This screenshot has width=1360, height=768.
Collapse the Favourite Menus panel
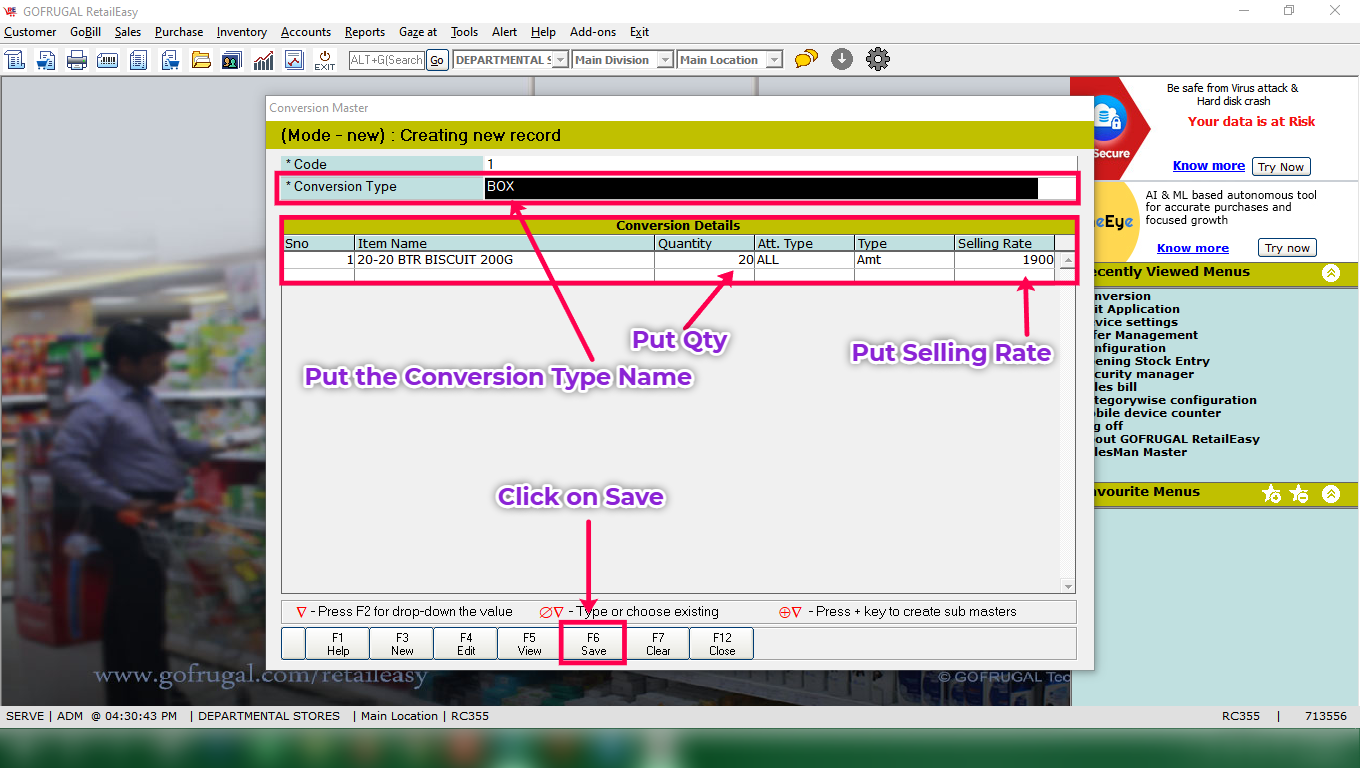[1331, 494]
